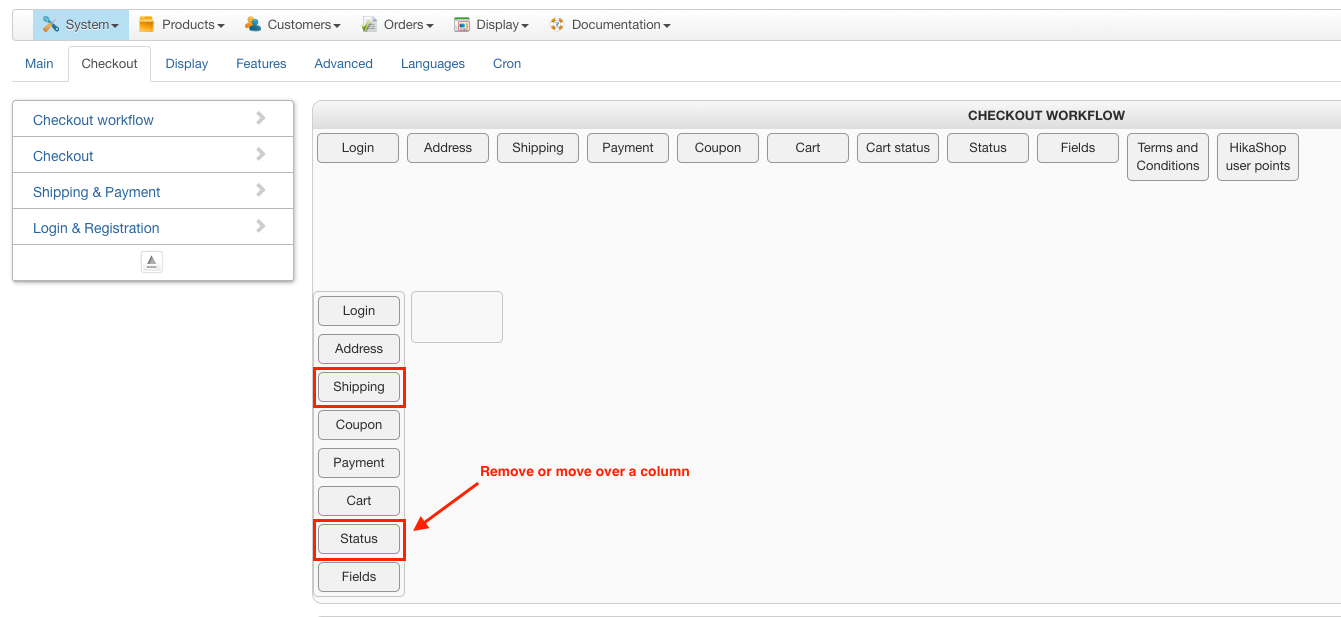Click the Fields block in the top row

1078,147
